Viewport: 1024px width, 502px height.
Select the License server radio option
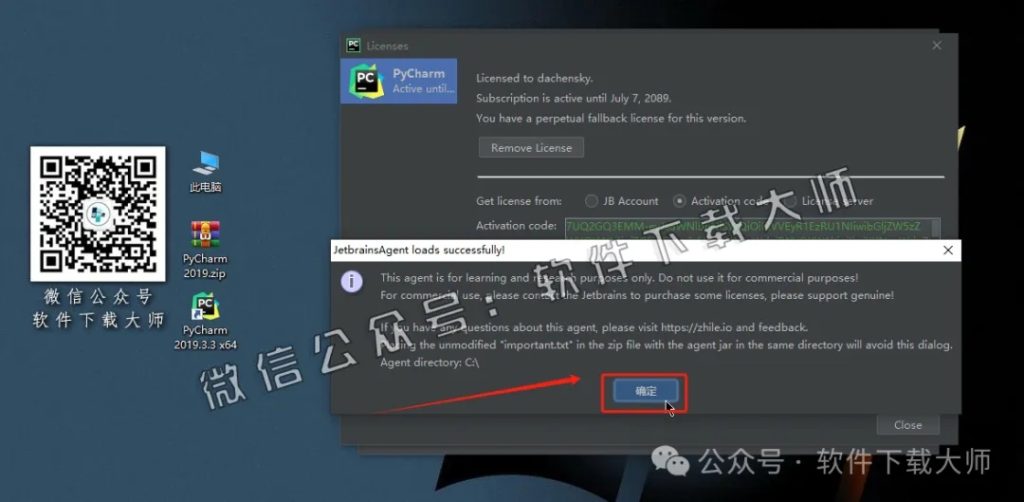[x=829, y=201]
